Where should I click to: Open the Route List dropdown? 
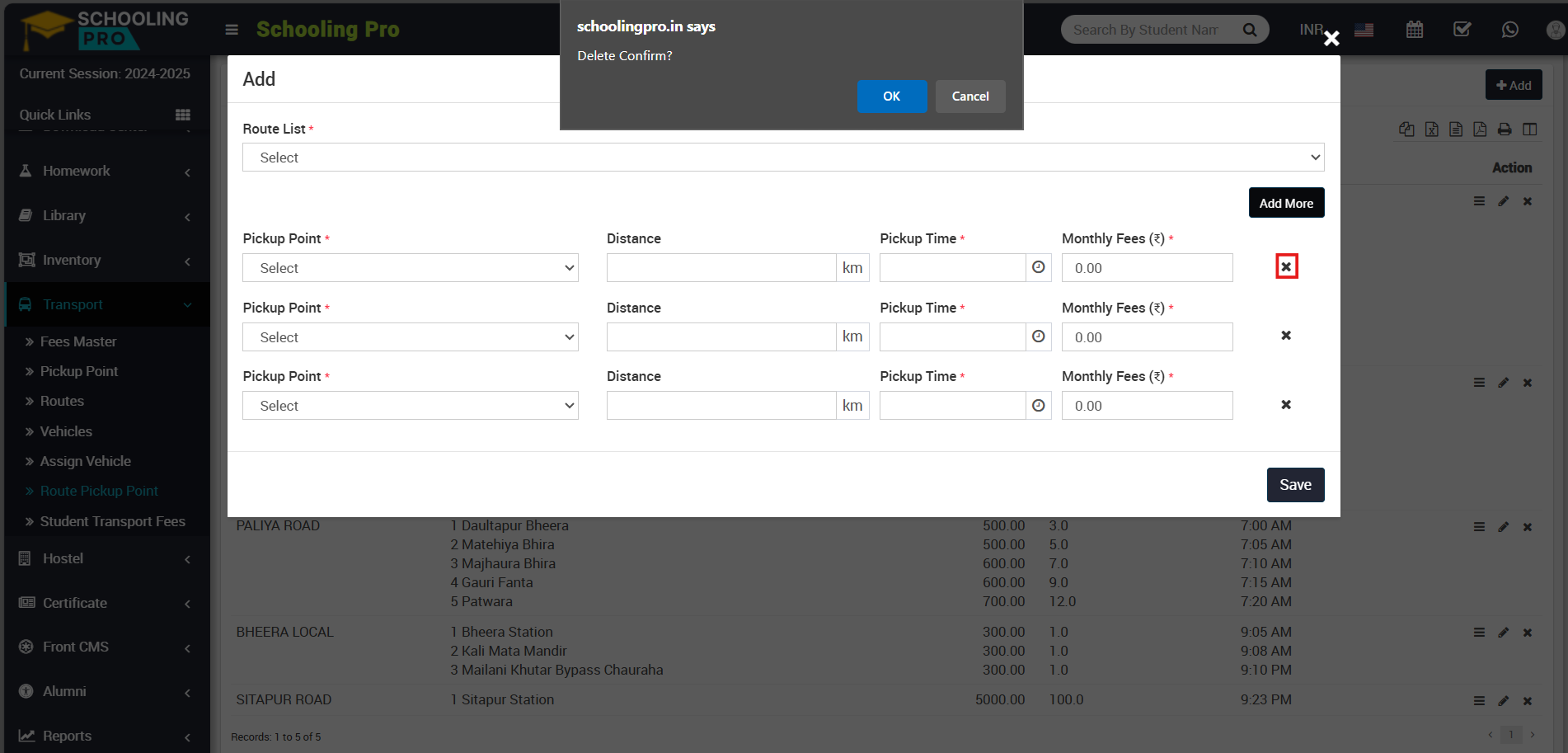point(783,158)
